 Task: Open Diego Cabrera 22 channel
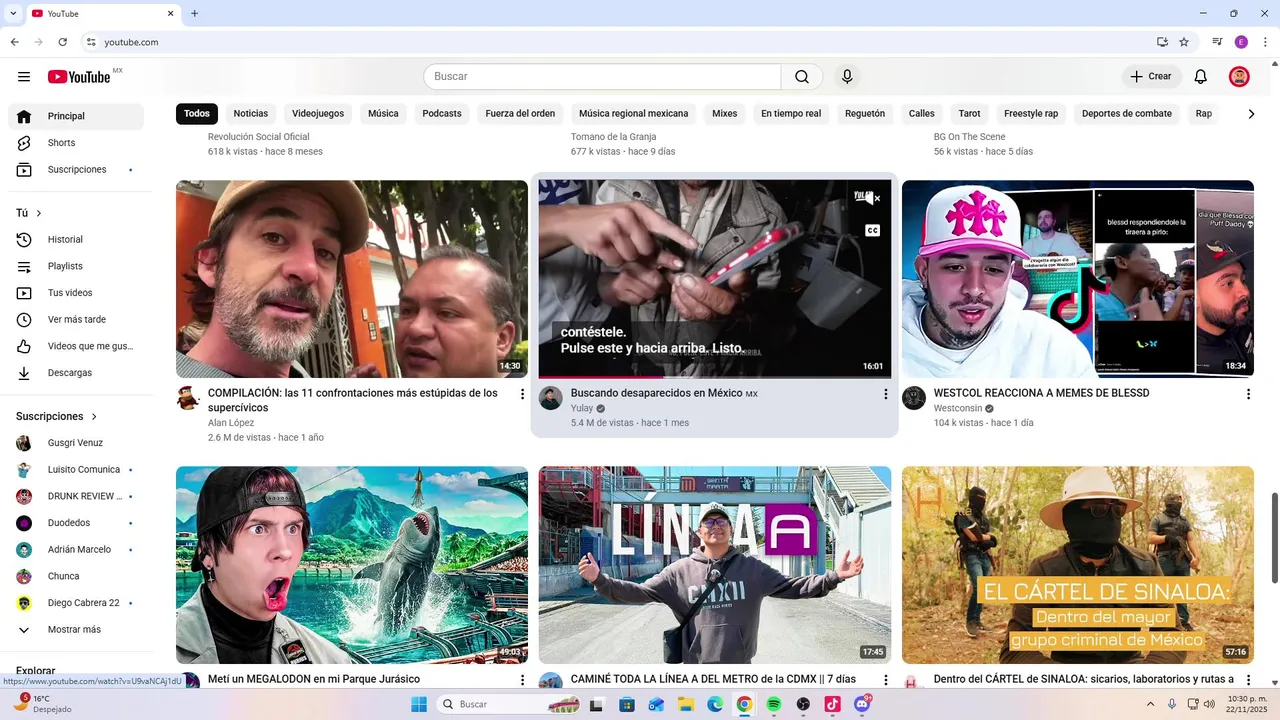coord(76,603)
